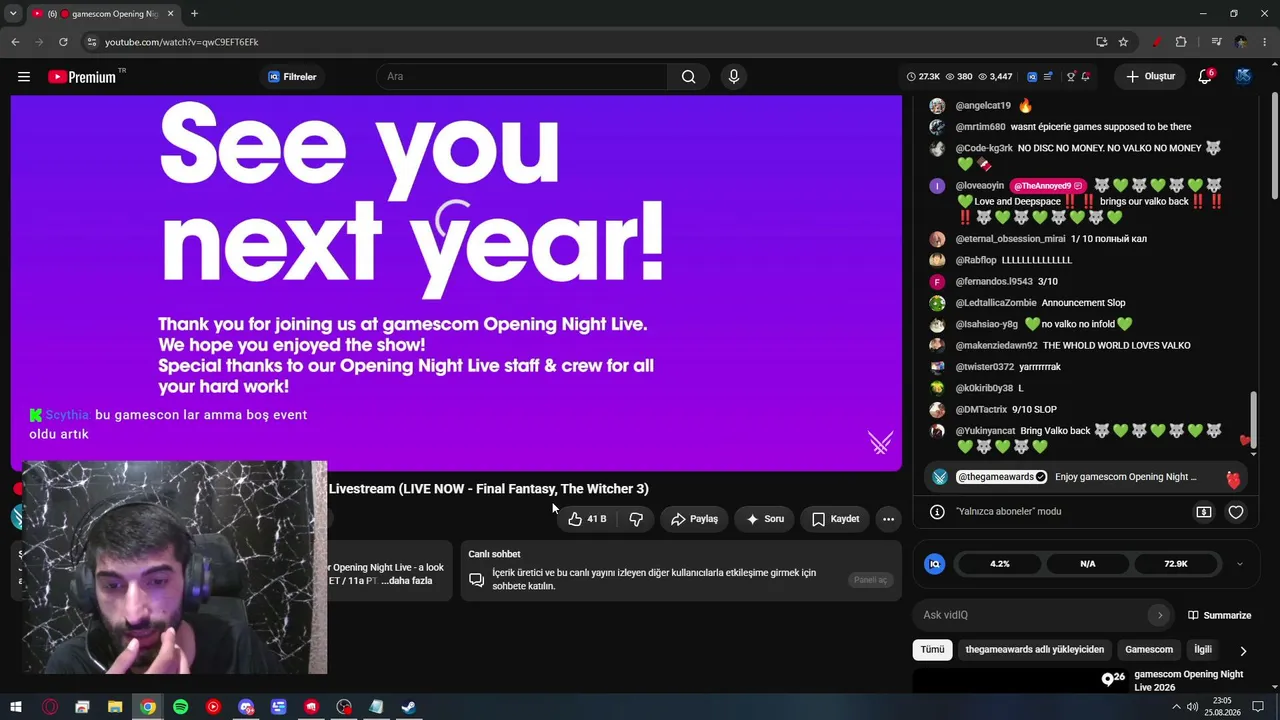Open YouTube notifications bell

[1205, 77]
